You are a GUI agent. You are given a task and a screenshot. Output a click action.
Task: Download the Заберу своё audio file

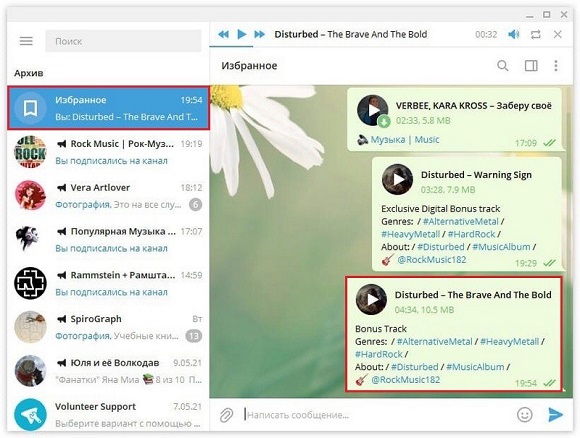384,121
